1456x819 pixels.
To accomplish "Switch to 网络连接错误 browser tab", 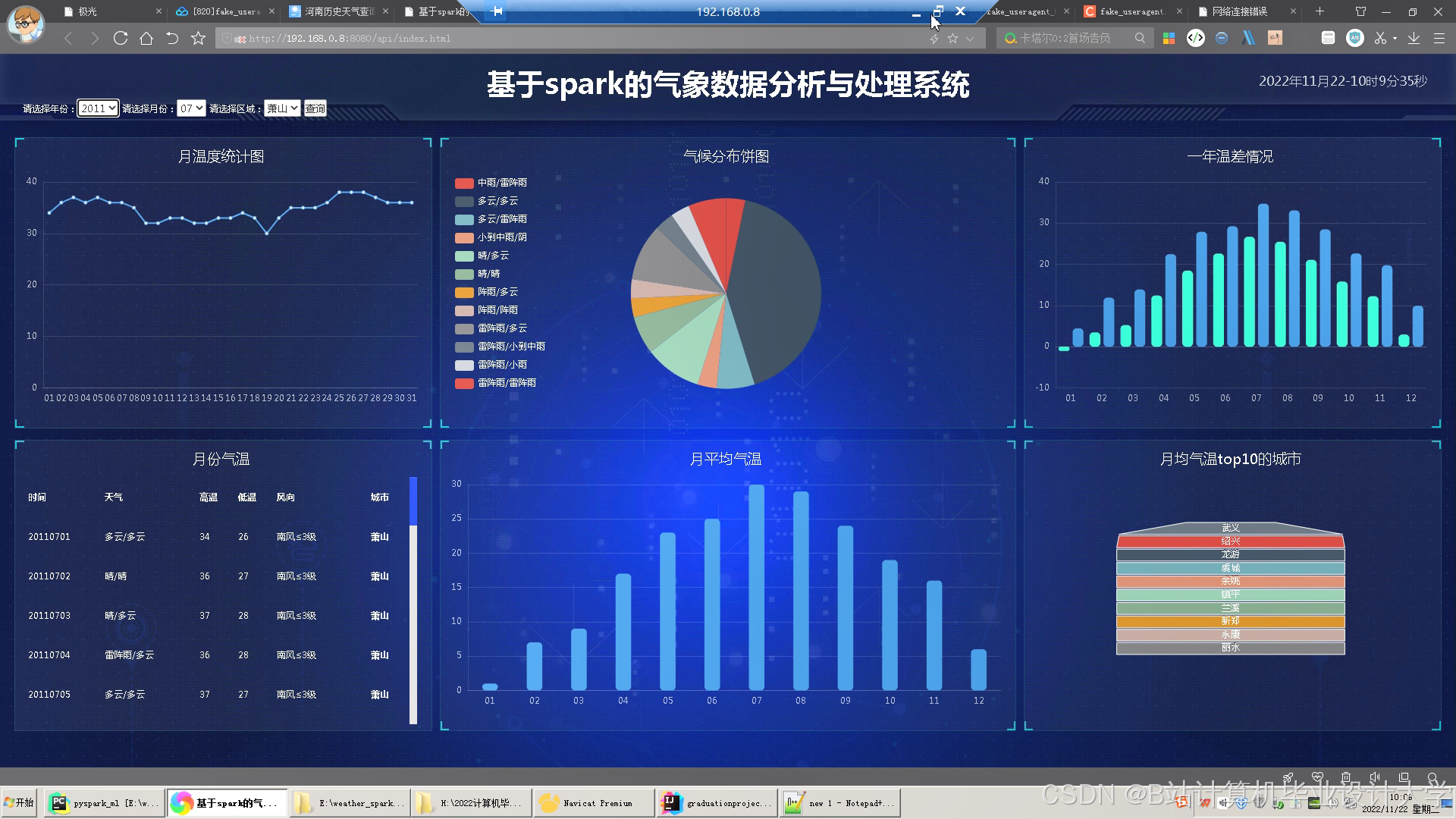I will click(x=1238, y=11).
